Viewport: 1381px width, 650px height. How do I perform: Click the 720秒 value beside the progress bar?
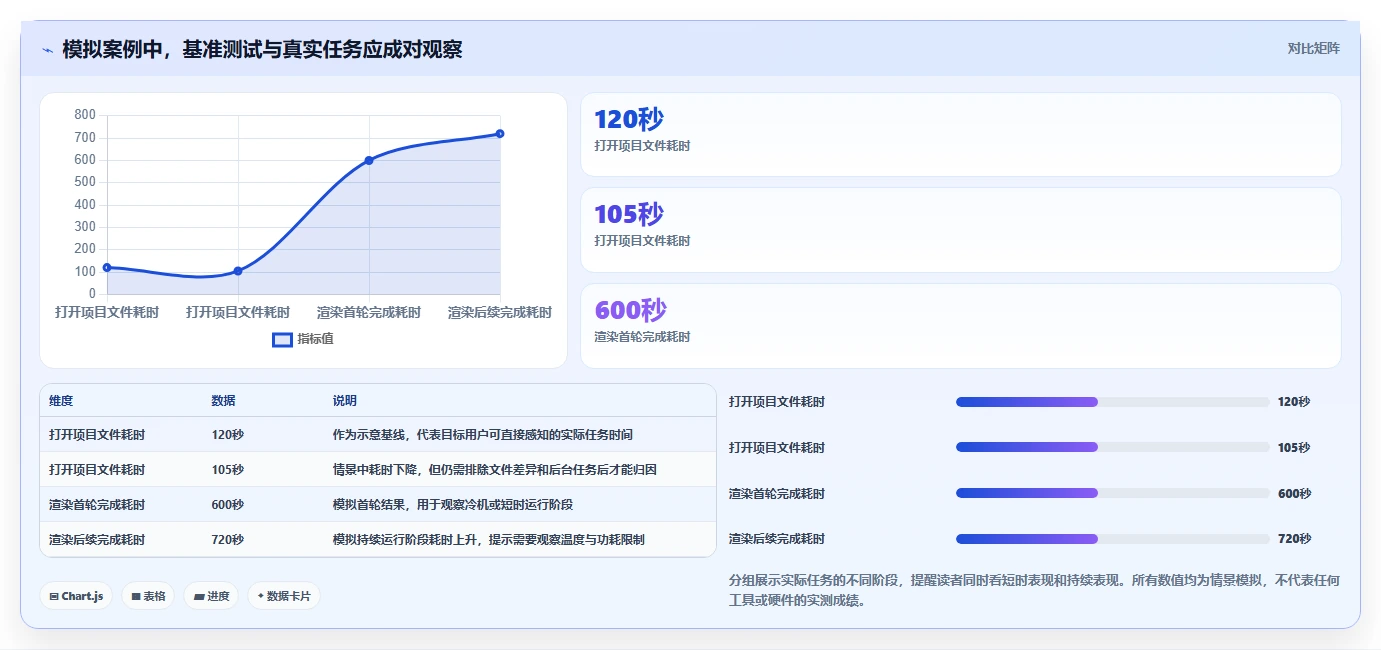(1294, 539)
